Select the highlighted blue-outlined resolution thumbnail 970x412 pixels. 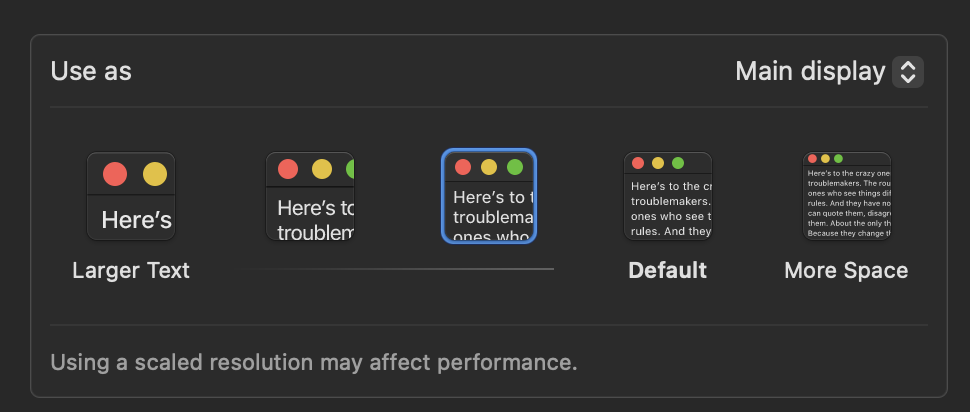tap(489, 196)
